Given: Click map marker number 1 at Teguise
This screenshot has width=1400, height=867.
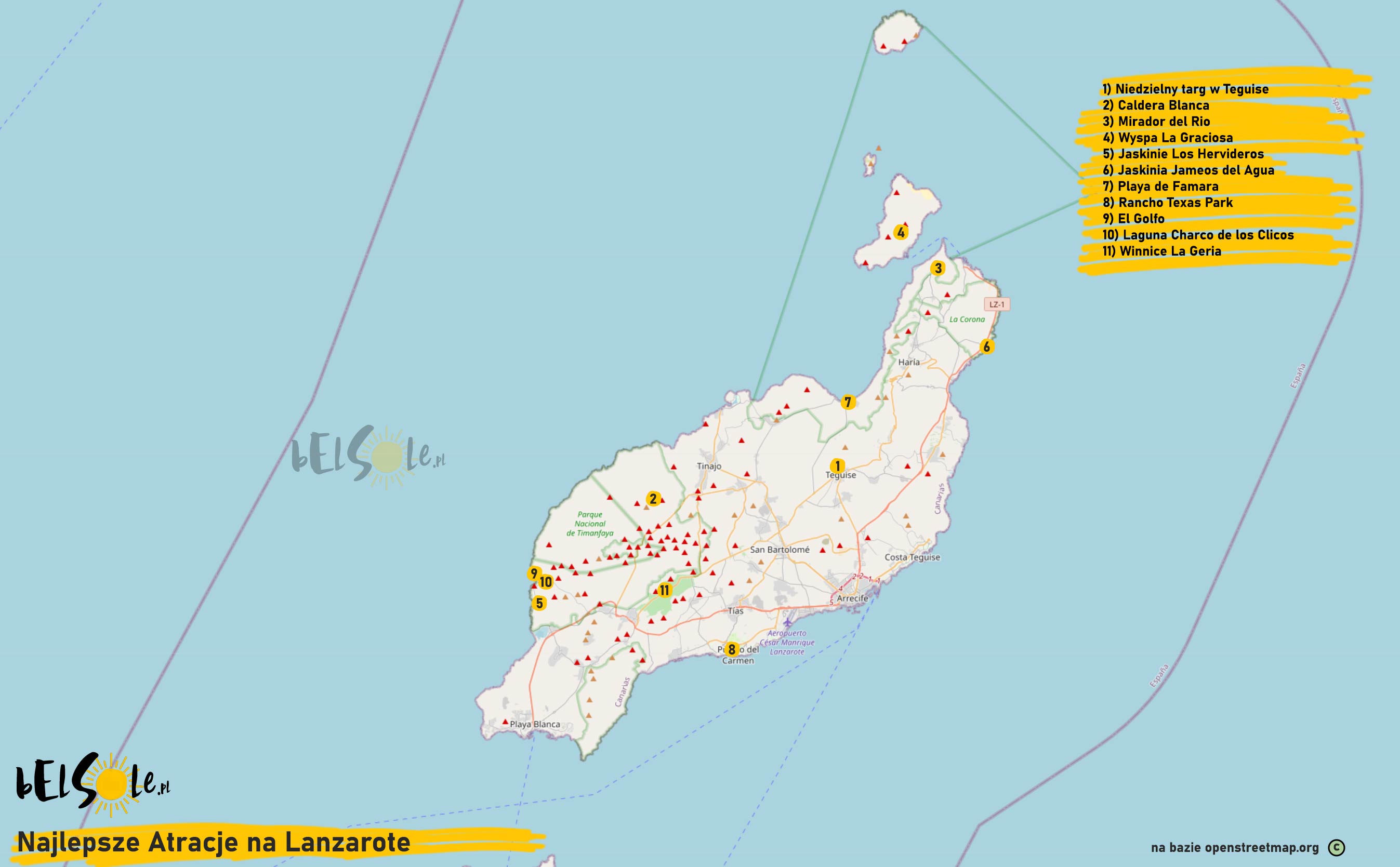Looking at the screenshot, I should 837,465.
